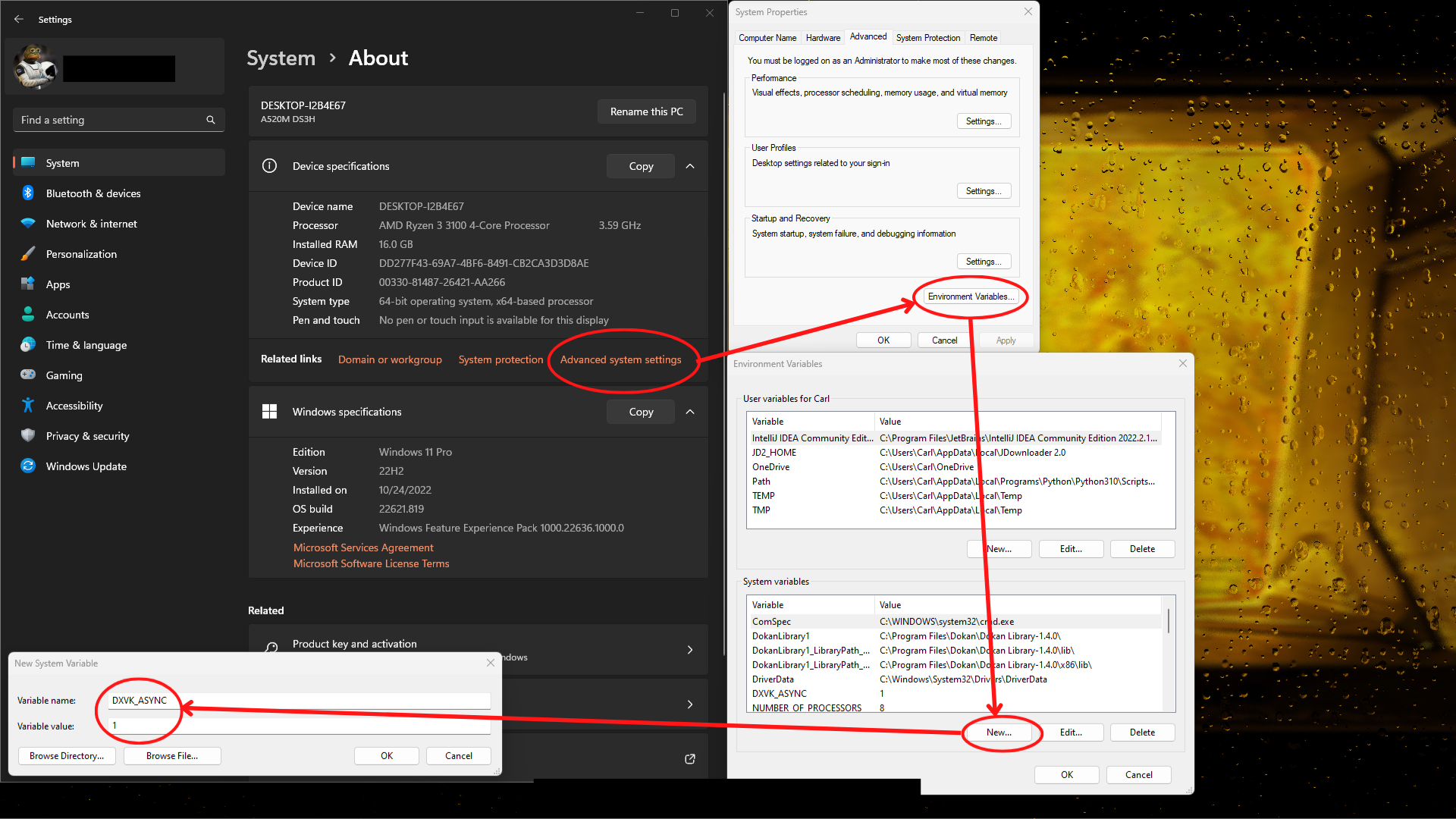This screenshot has width=1456, height=819.
Task: Open the System protection link
Action: coord(500,359)
